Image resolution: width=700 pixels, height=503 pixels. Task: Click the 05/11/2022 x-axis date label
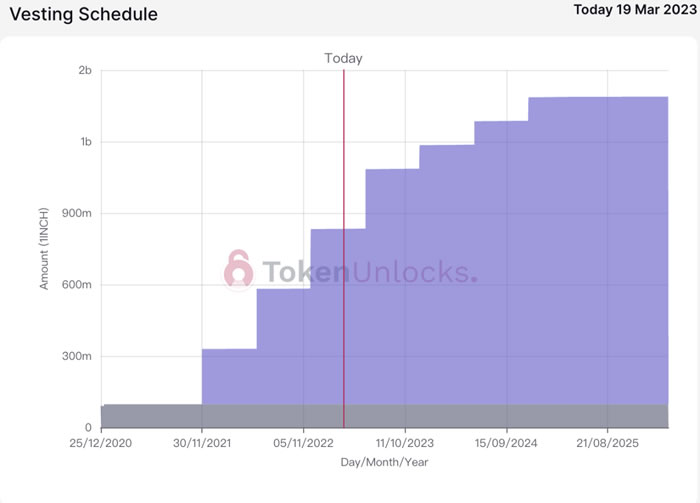[x=303, y=443]
